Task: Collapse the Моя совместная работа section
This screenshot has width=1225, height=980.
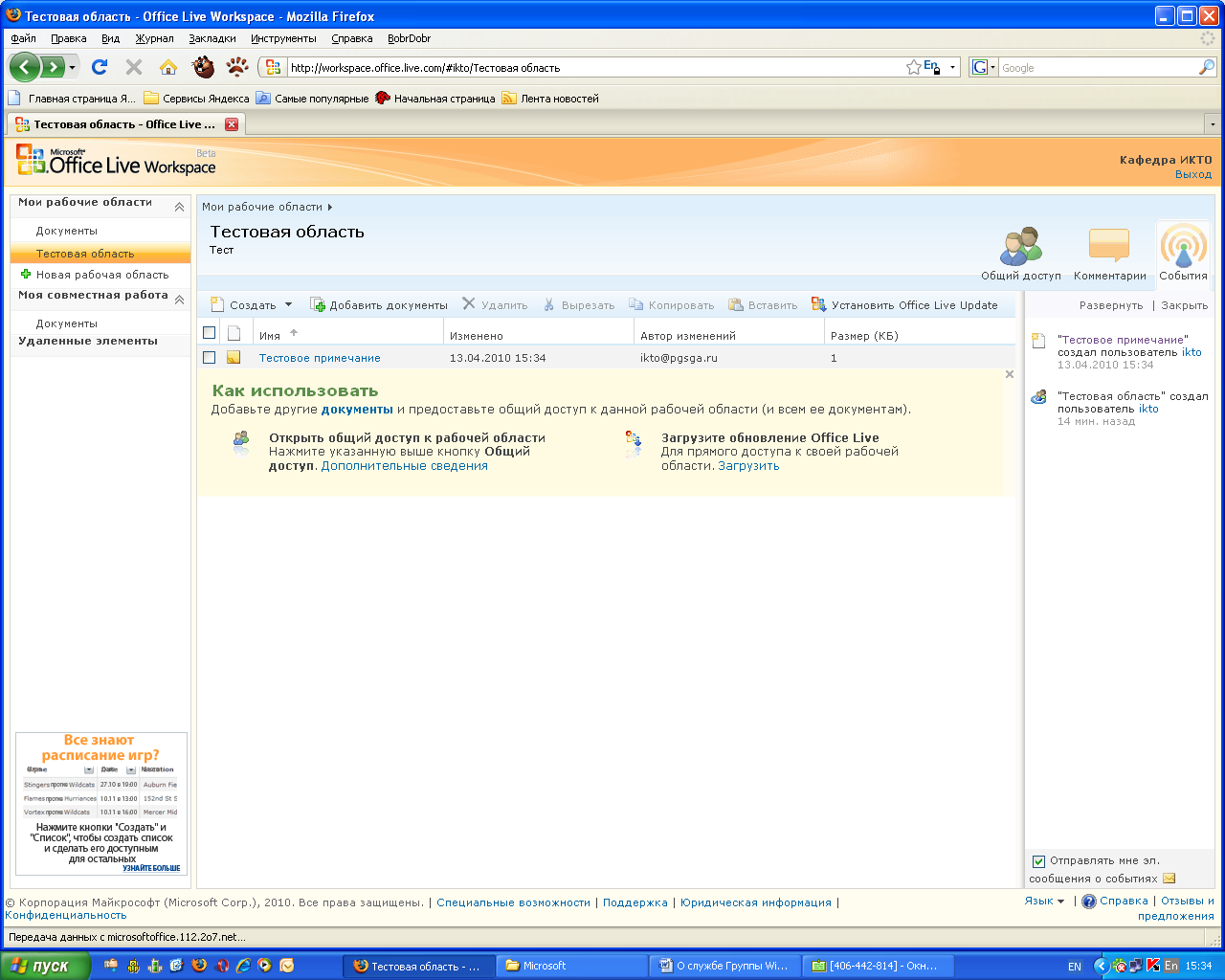Action: (179, 300)
